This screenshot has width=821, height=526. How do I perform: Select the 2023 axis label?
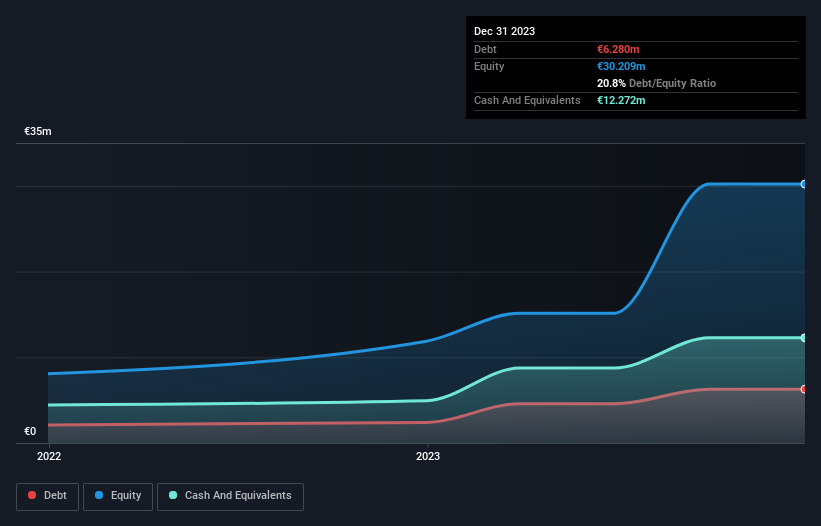click(428, 456)
